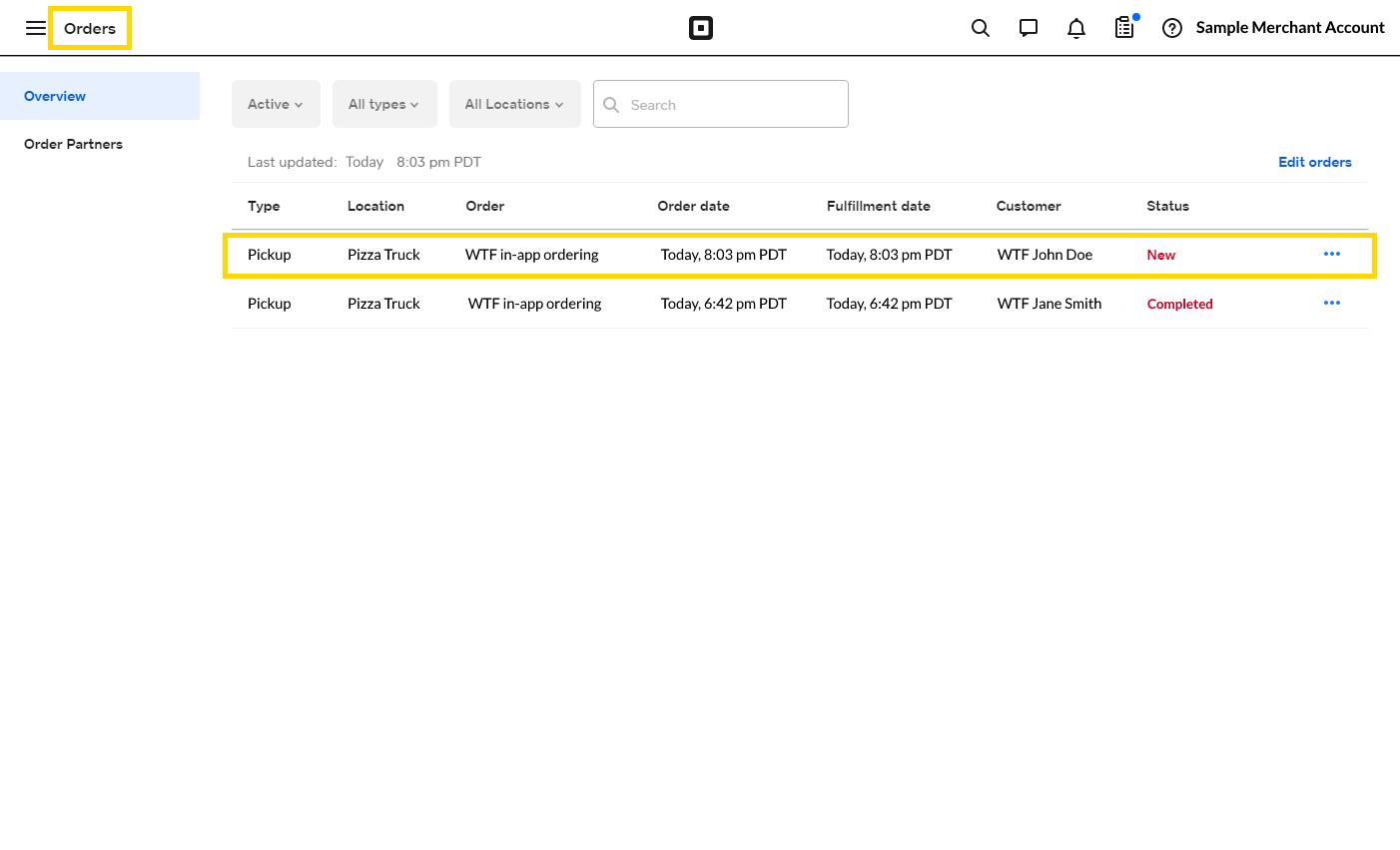Click the Customer column header
Image resolution: width=1400 pixels, height=850 pixels.
[x=1029, y=206]
